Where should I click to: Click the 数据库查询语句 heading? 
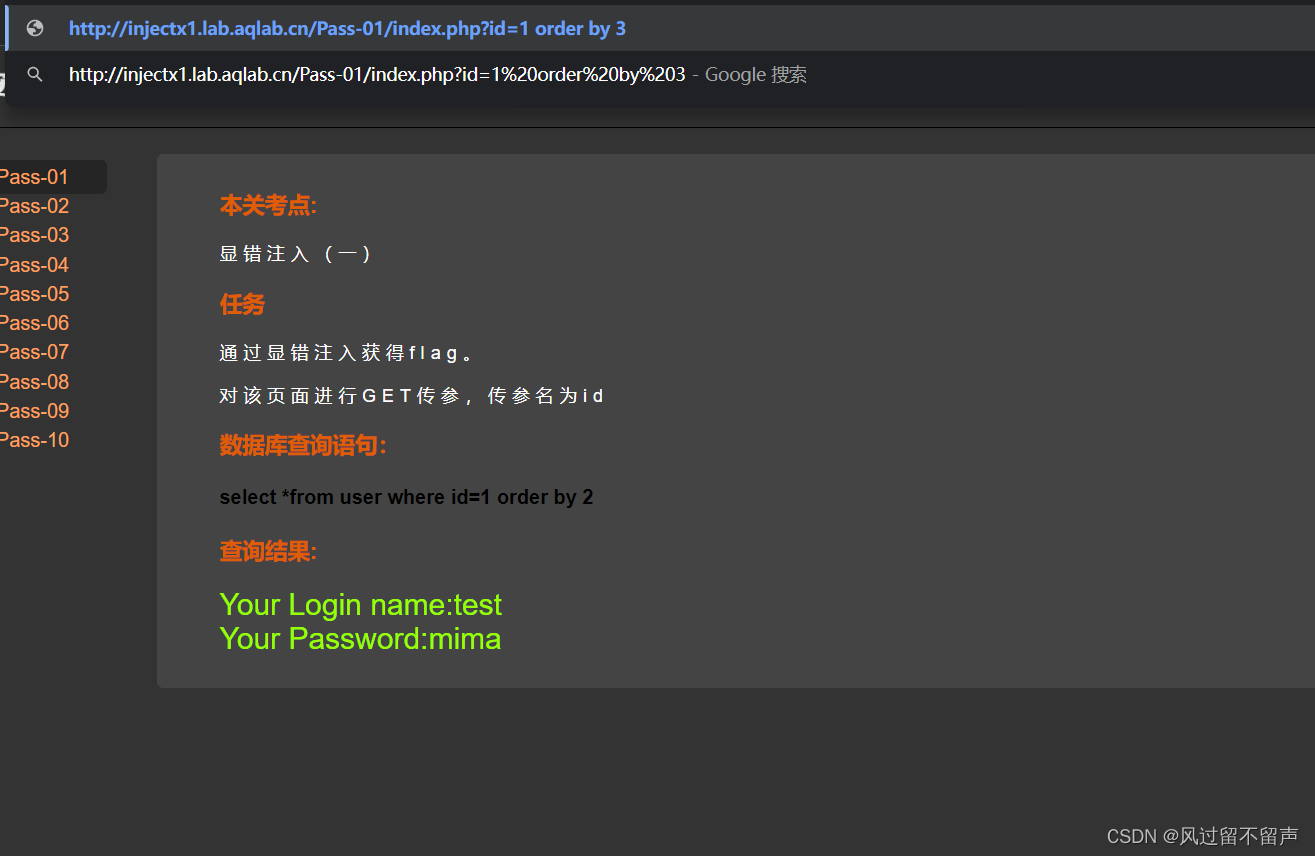303,446
